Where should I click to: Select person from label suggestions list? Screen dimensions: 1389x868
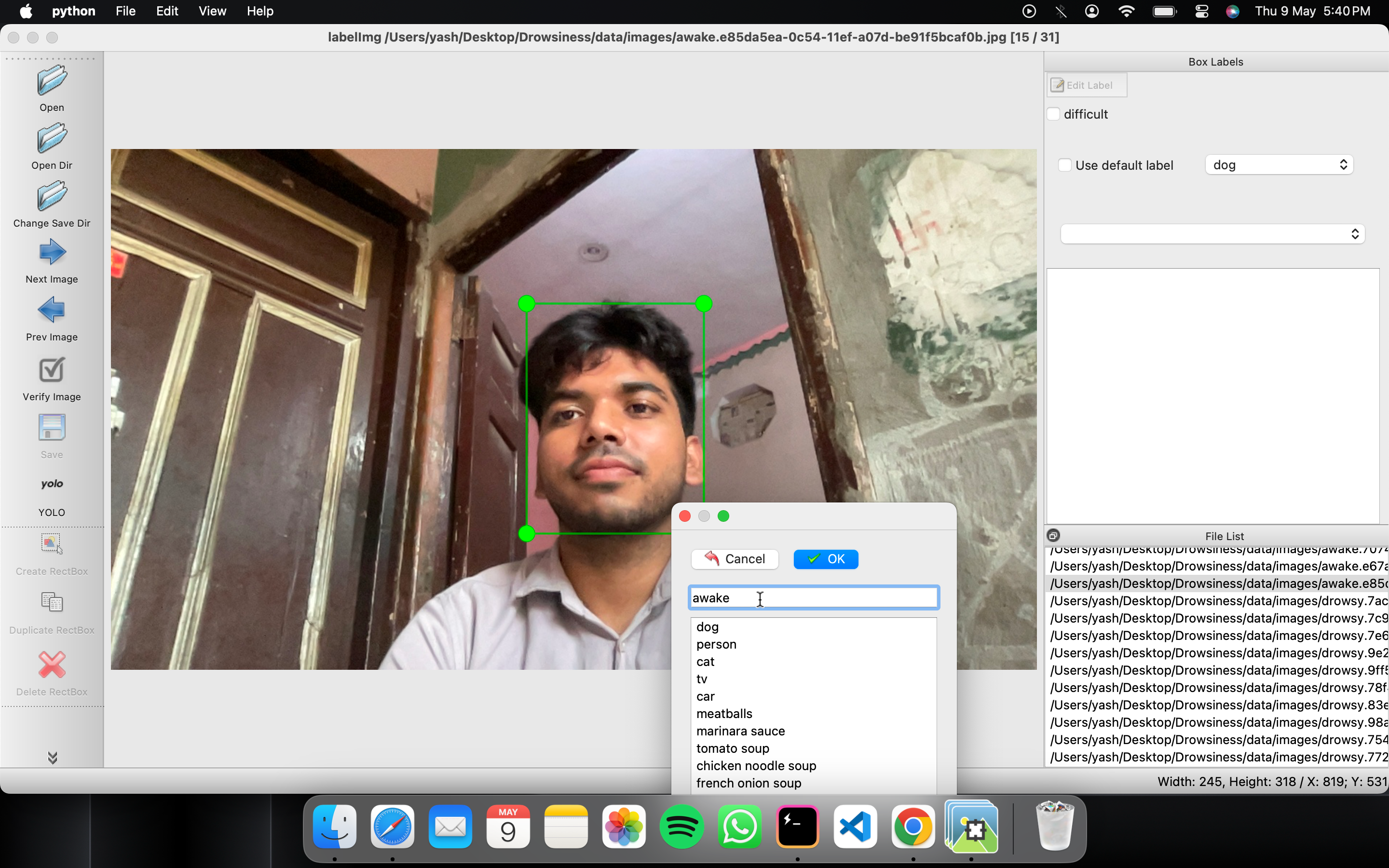click(x=716, y=644)
